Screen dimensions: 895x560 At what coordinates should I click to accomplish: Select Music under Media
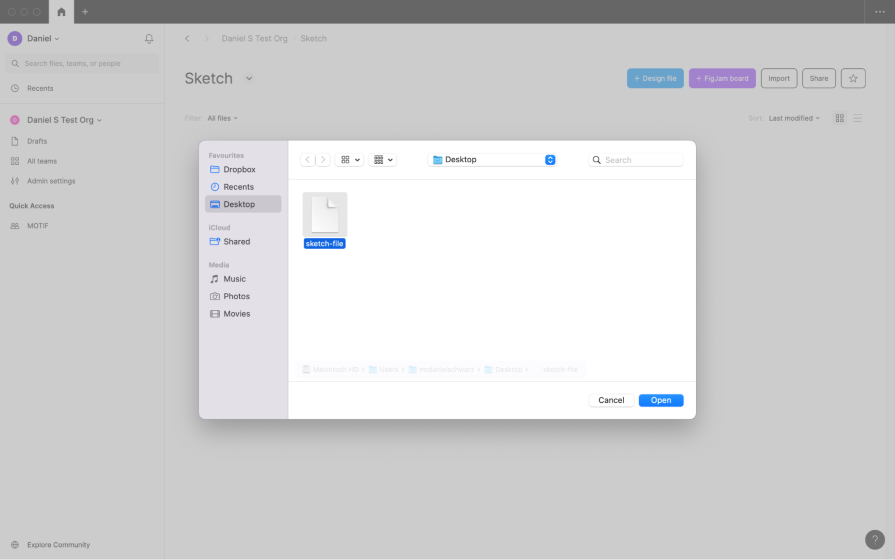point(234,279)
